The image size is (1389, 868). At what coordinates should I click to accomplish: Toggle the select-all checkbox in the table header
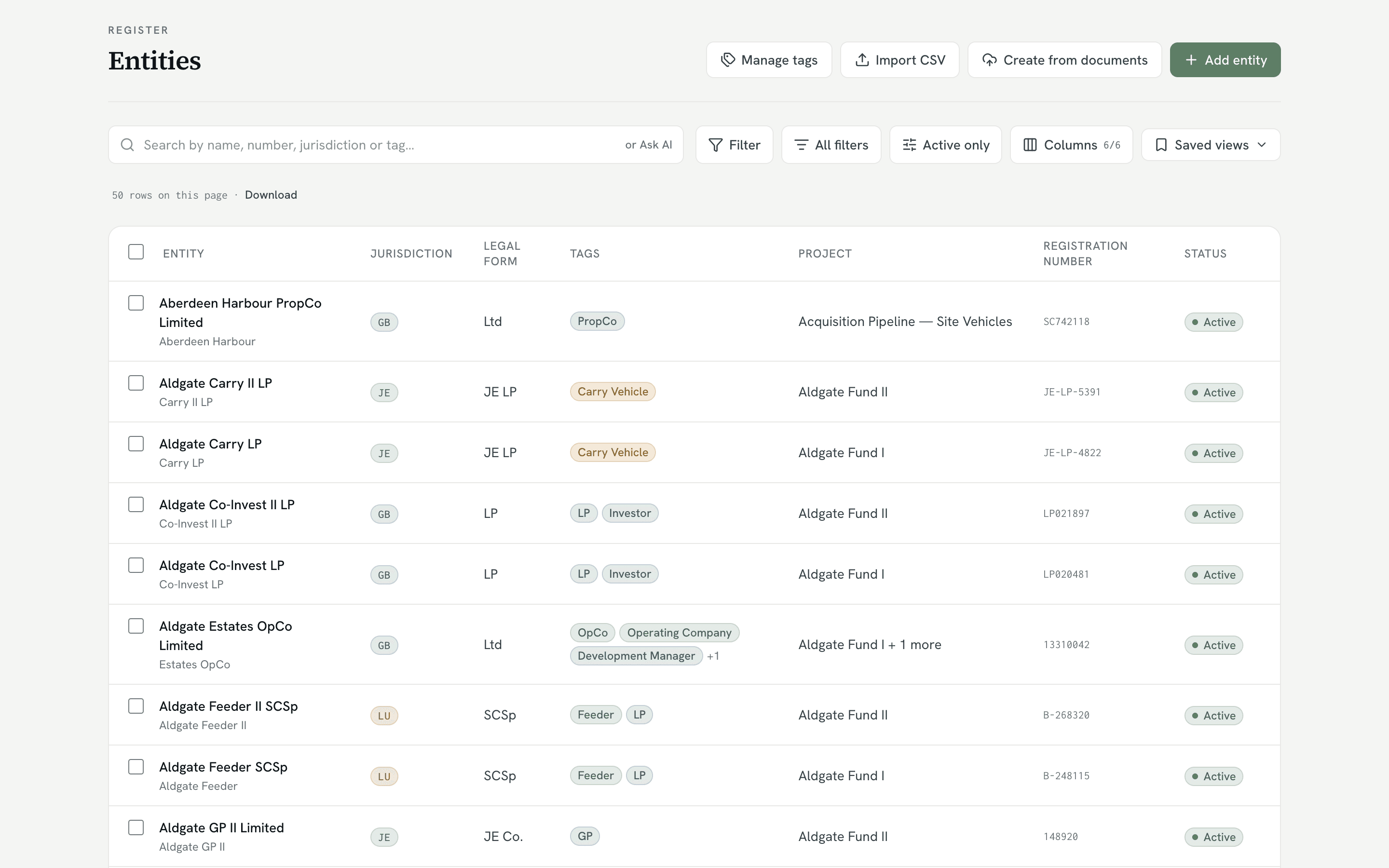136,252
